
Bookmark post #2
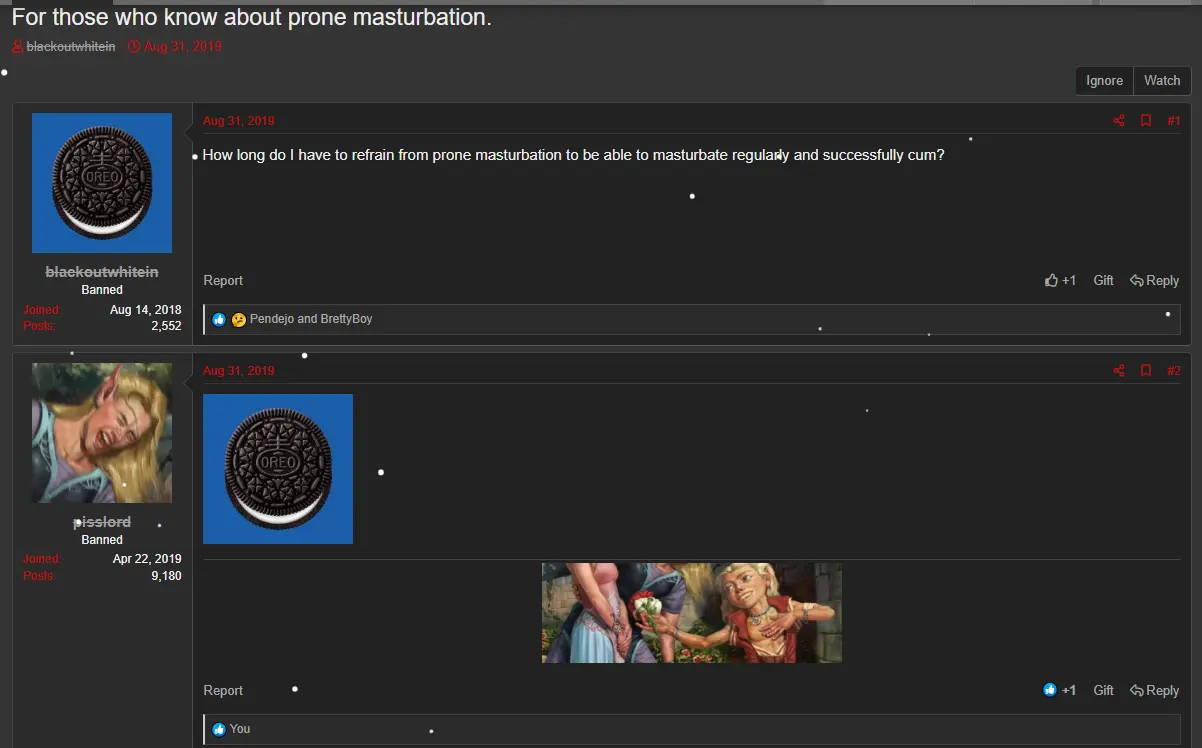[x=1146, y=371]
